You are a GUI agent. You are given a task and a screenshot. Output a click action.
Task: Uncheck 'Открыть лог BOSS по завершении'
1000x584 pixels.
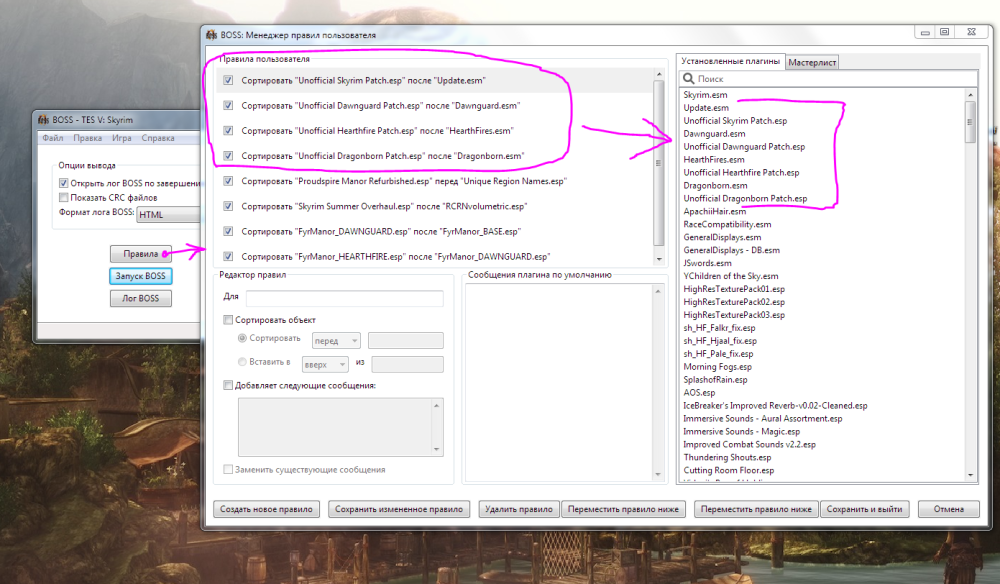click(x=63, y=183)
